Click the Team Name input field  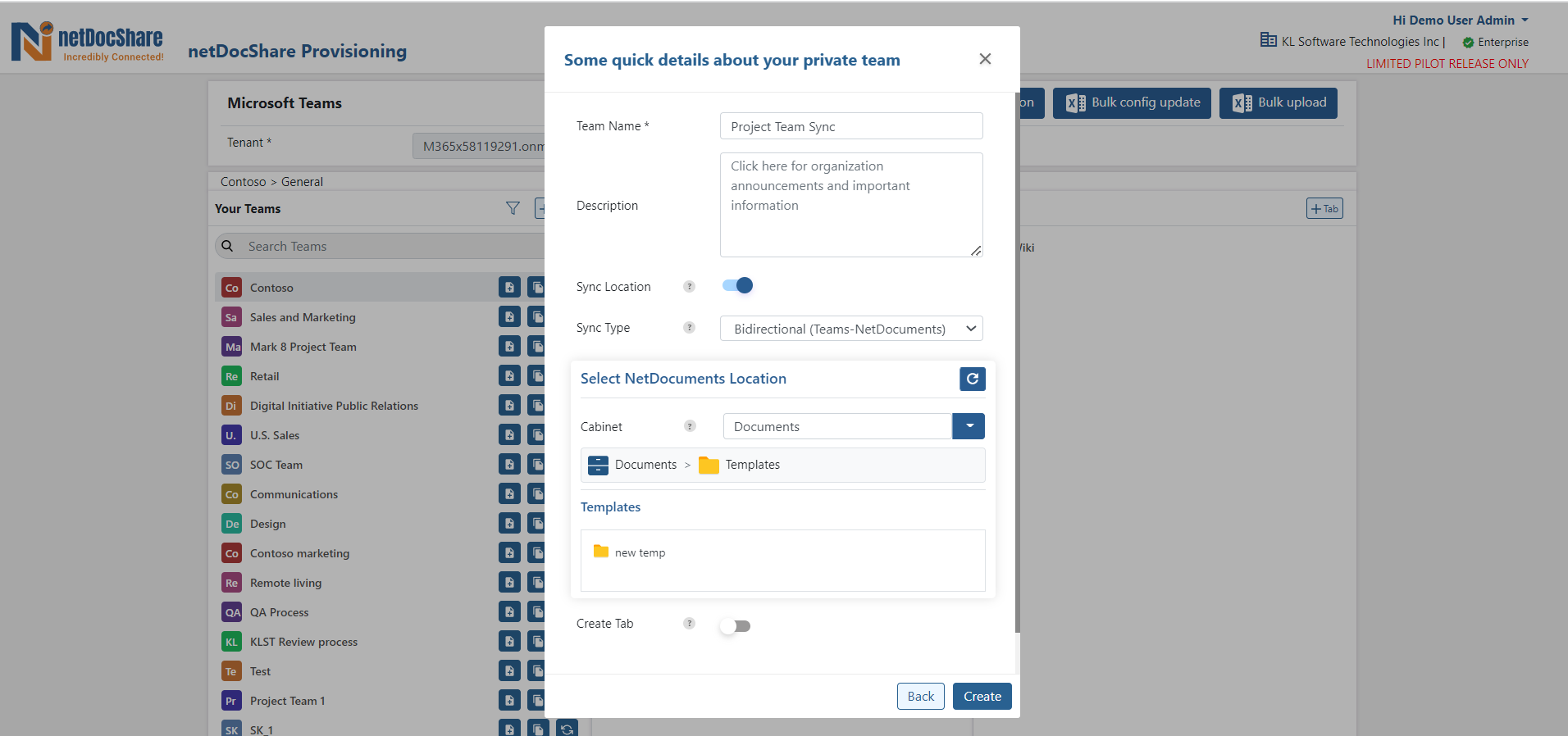point(851,126)
